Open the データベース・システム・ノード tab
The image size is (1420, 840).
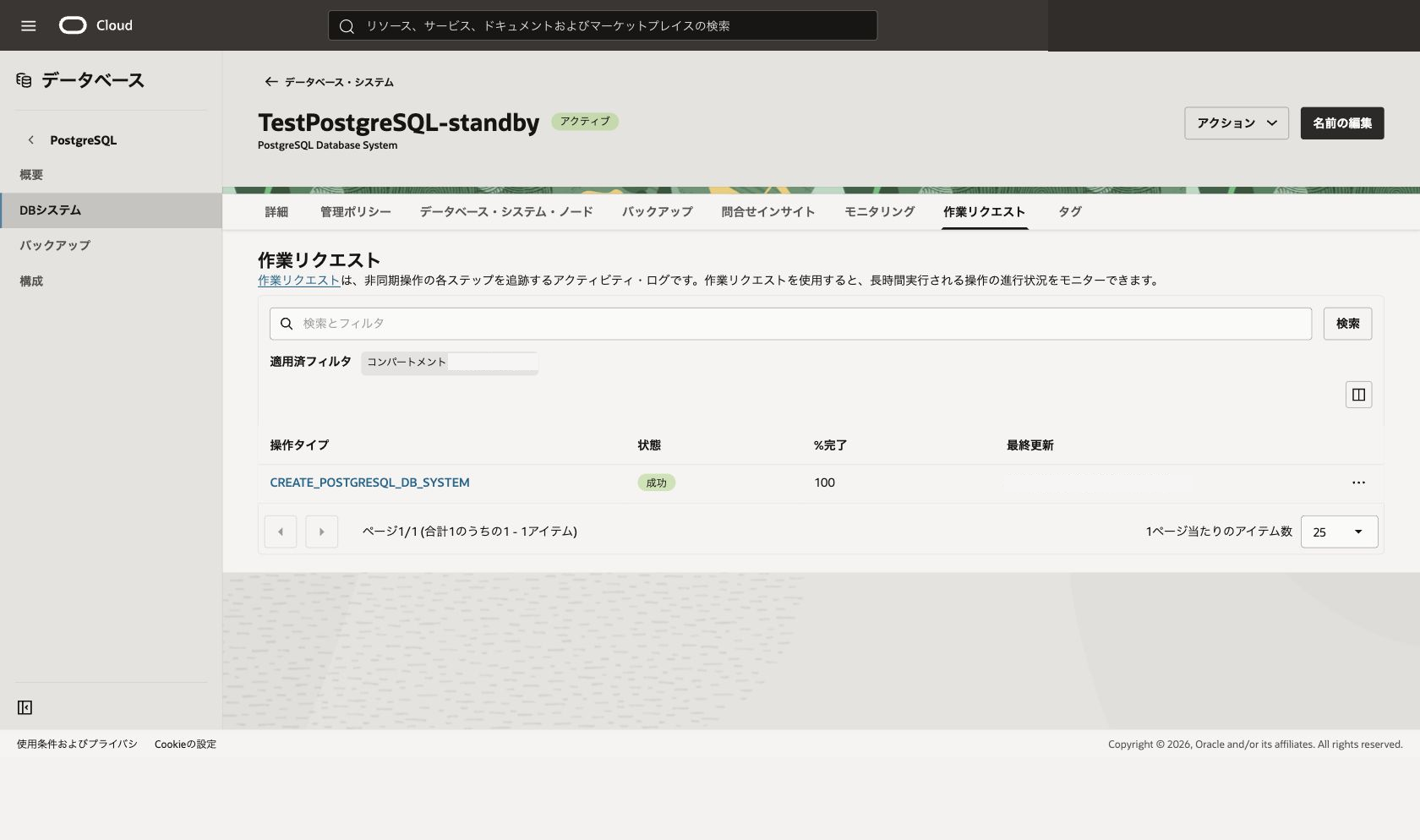coord(506,212)
